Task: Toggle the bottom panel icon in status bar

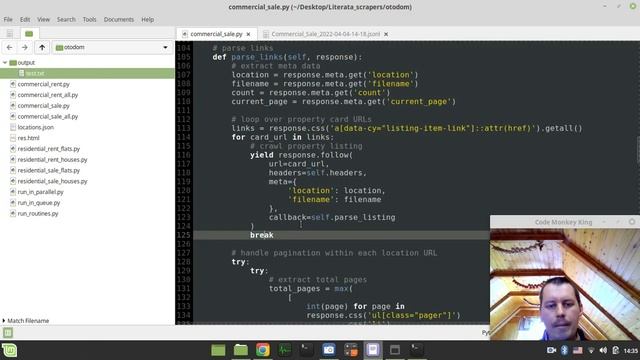Action: [8, 333]
